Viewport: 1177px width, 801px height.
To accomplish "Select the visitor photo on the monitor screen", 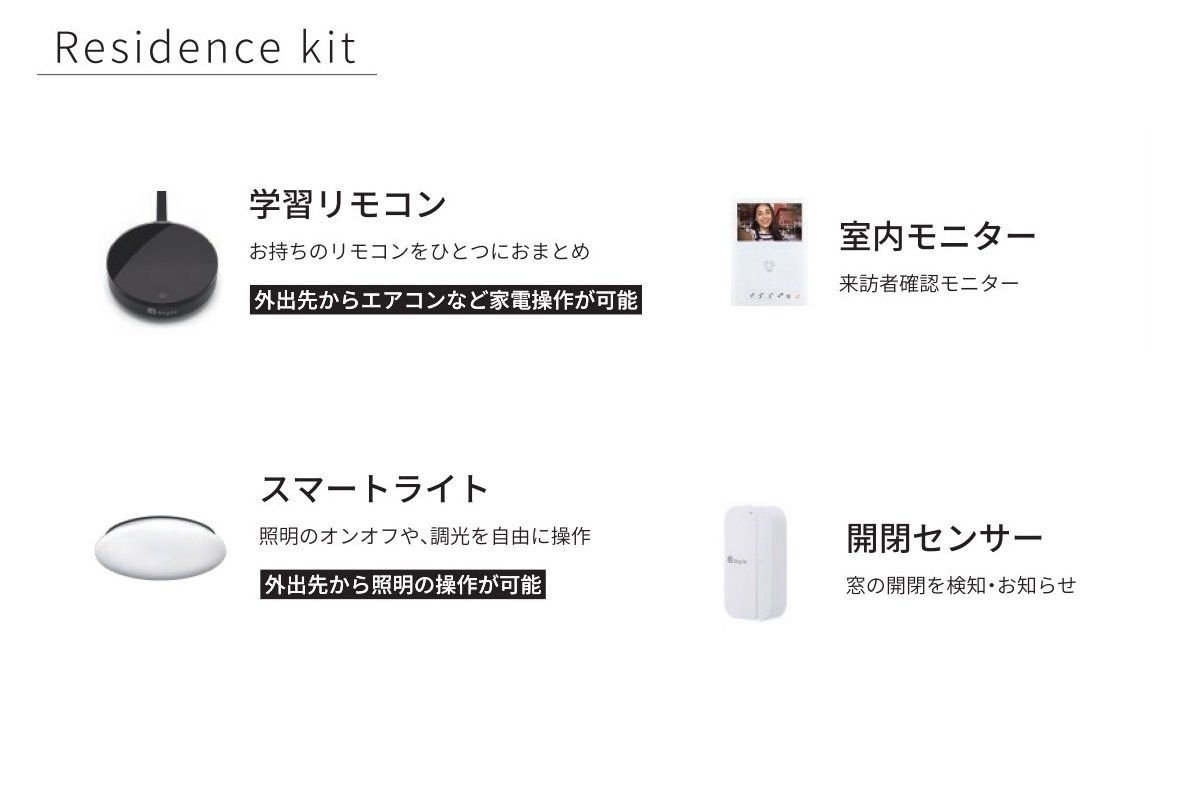I will click(769, 222).
